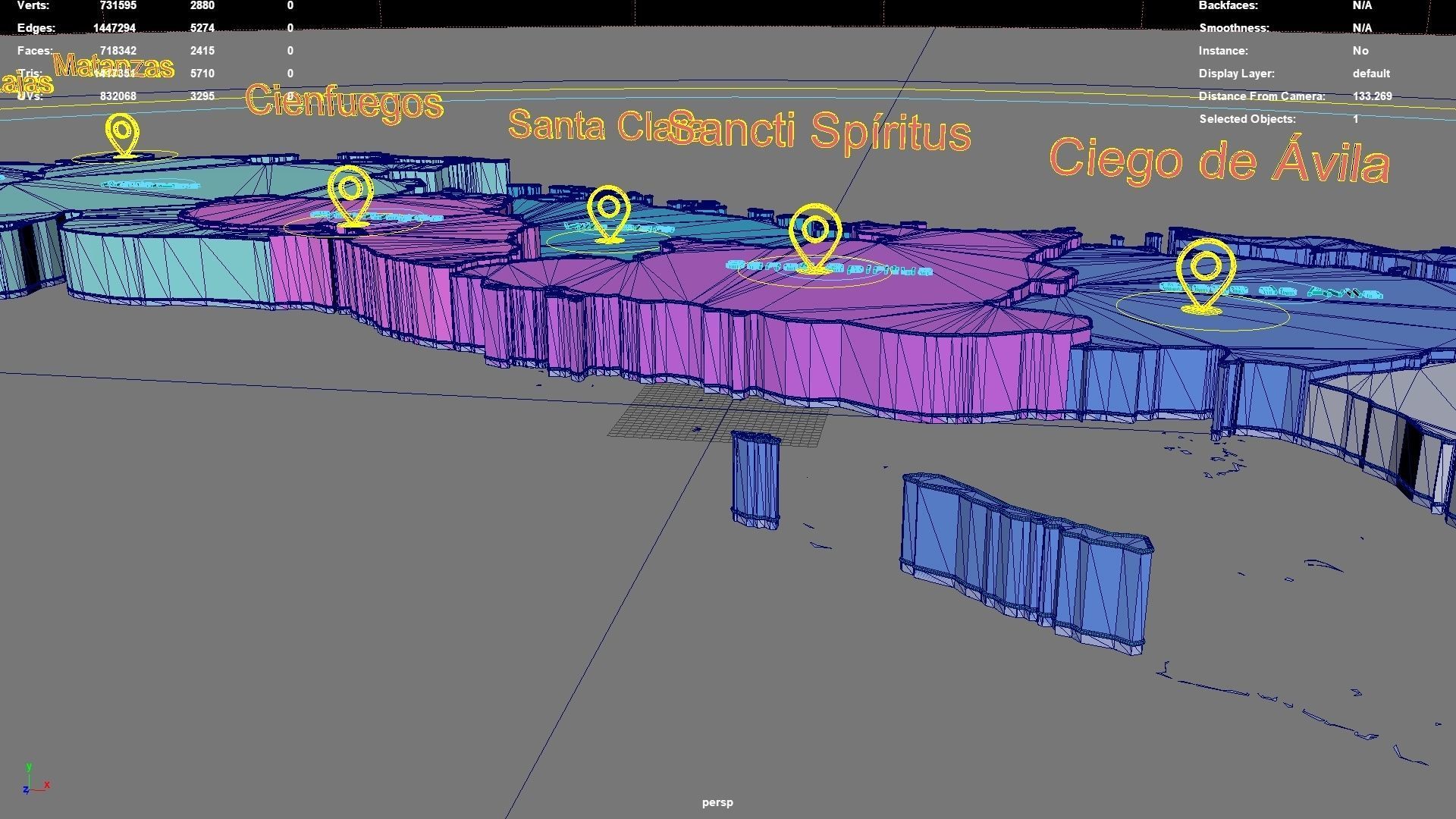This screenshot has height=819, width=1456.
Task: Select the Cienfuegos location pin icon
Action: 350,193
